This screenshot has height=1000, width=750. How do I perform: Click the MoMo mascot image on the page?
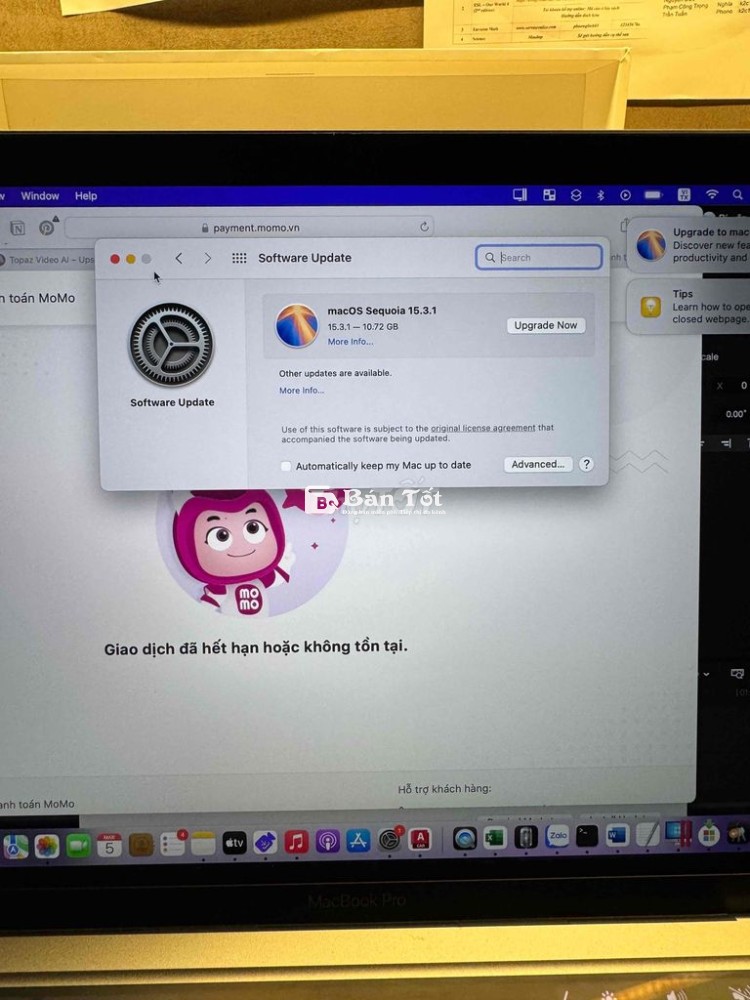(x=252, y=552)
